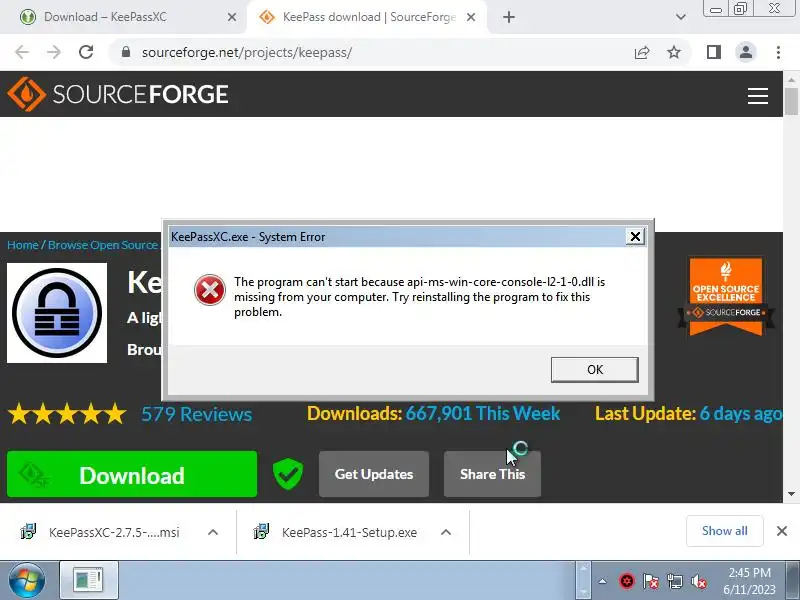Click the page scrollbar thumb
The width and height of the screenshot is (800, 600).
pos(791,101)
